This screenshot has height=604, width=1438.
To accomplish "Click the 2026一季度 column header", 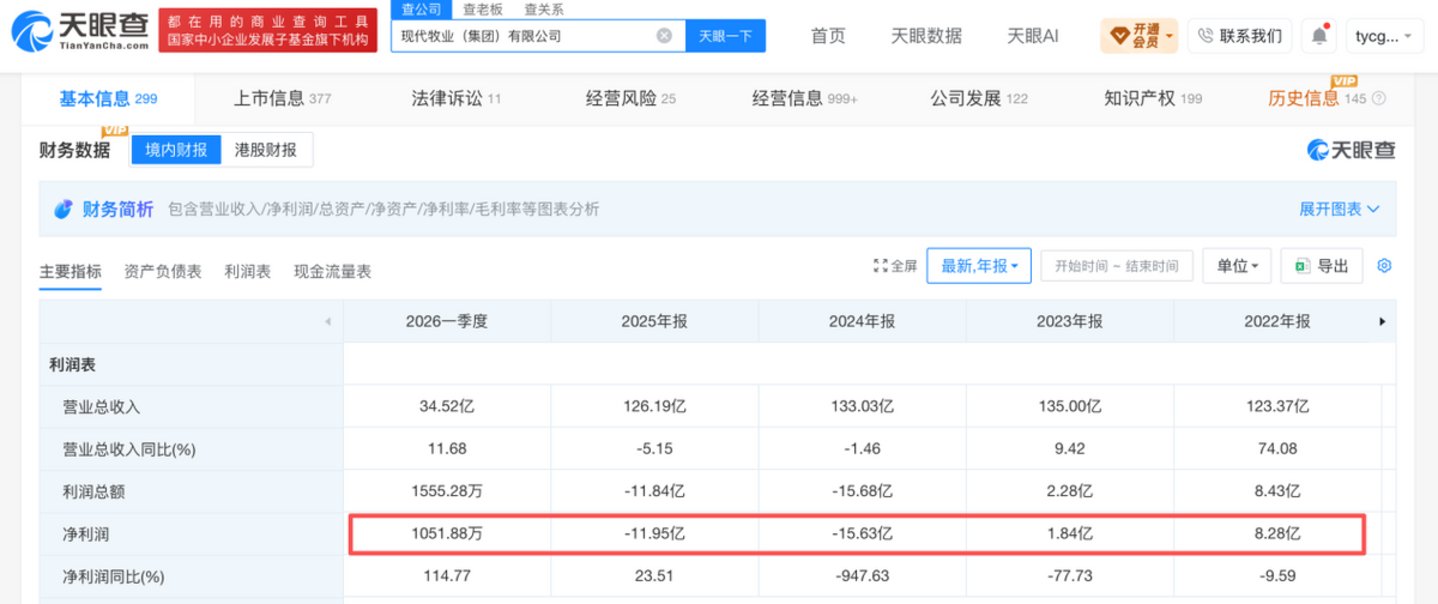I will (447, 321).
